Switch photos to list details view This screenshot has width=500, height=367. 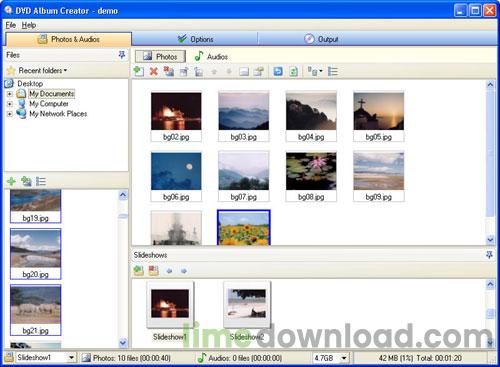(x=333, y=71)
